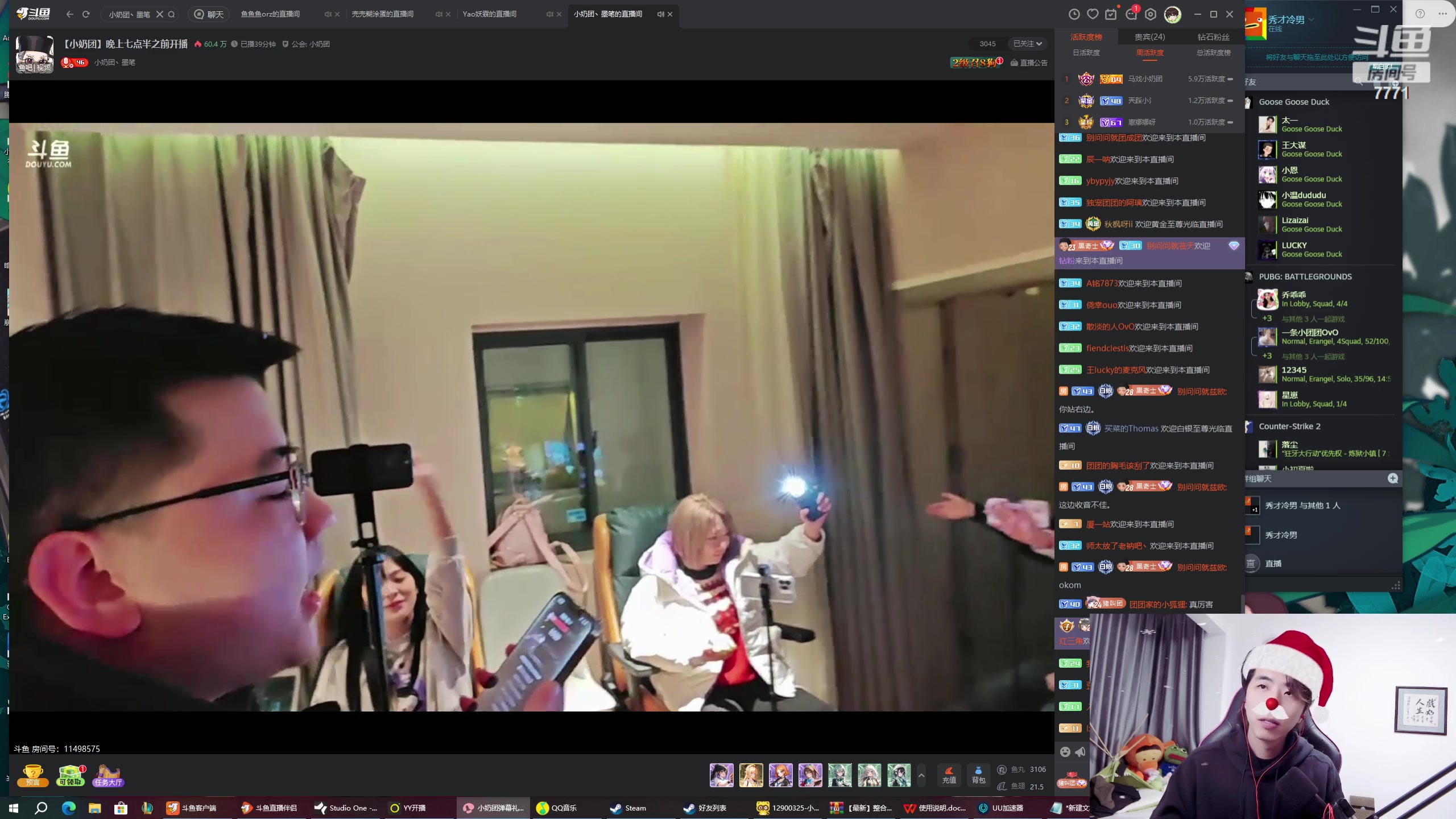This screenshot has height=819, width=1456.
Task: Open Douyu settings hexagon icon
Action: (1151, 14)
